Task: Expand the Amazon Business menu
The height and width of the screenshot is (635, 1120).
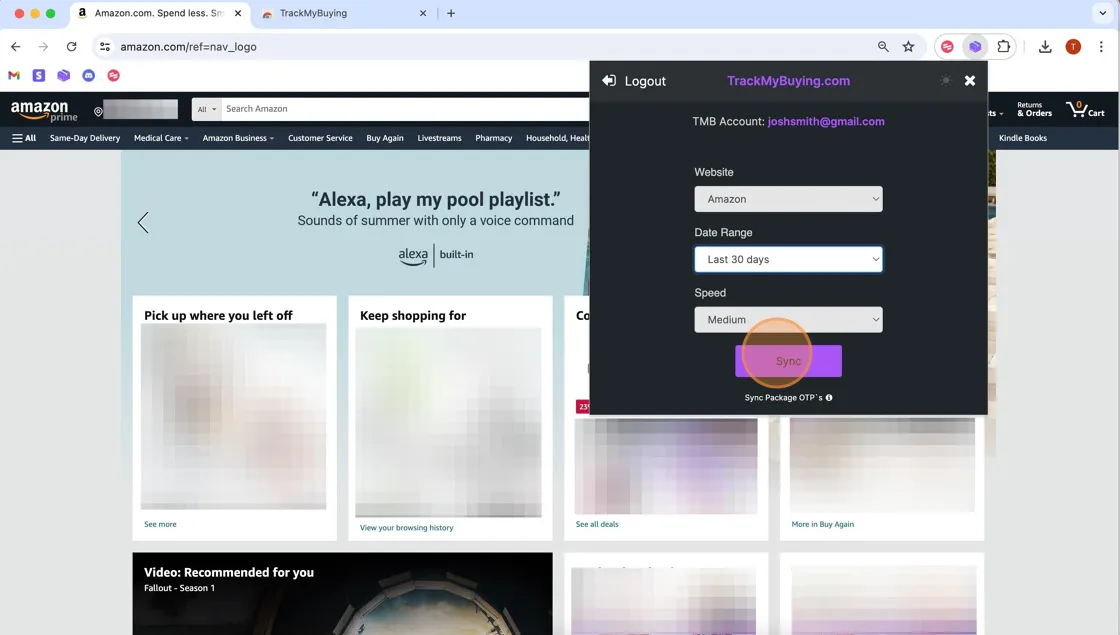Action: pyautogui.click(x=238, y=138)
